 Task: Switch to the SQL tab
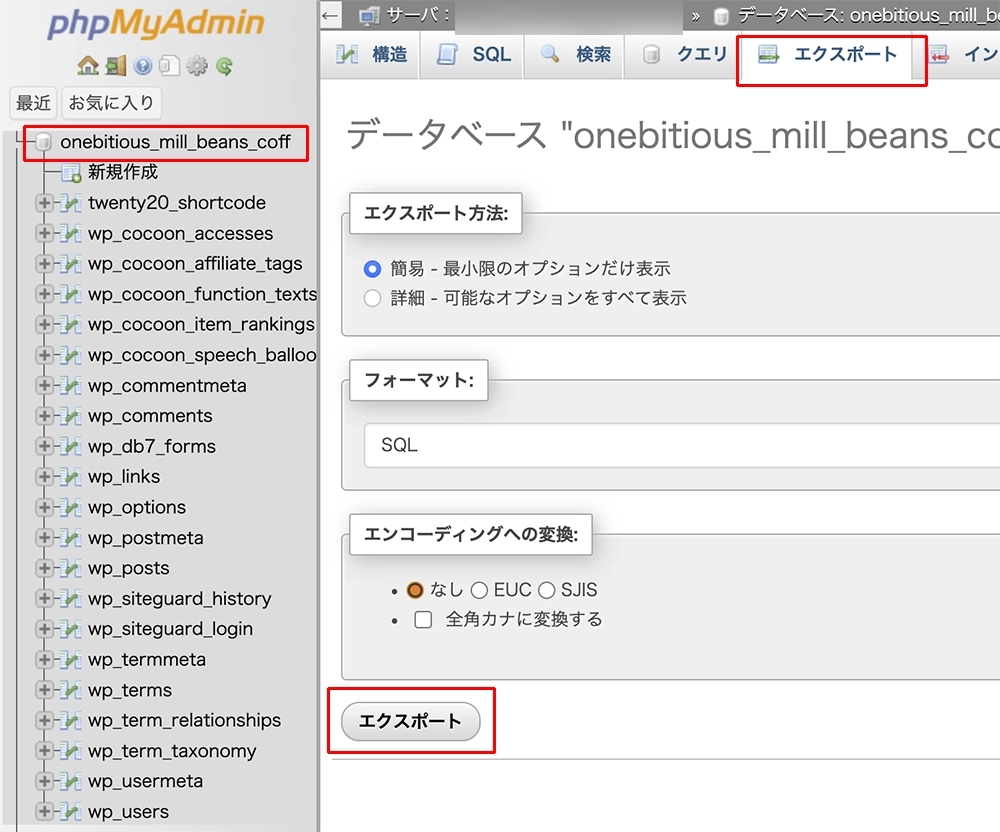tap(474, 55)
